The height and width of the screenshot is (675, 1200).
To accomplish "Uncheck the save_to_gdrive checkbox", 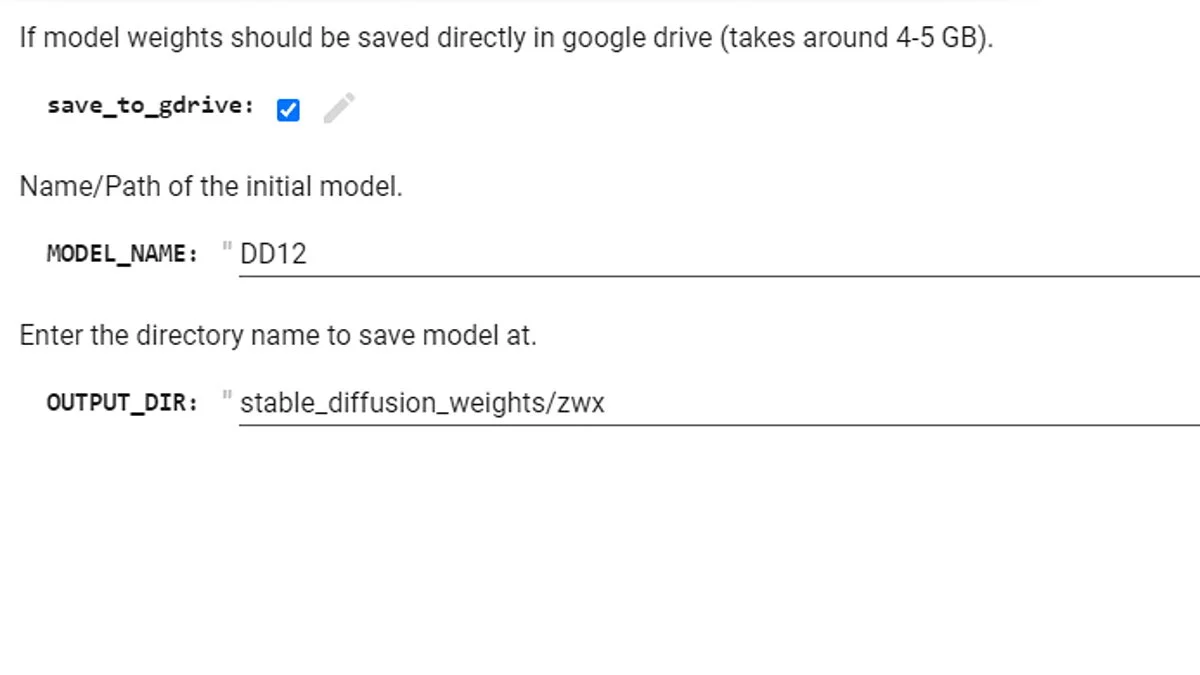I will (288, 110).
